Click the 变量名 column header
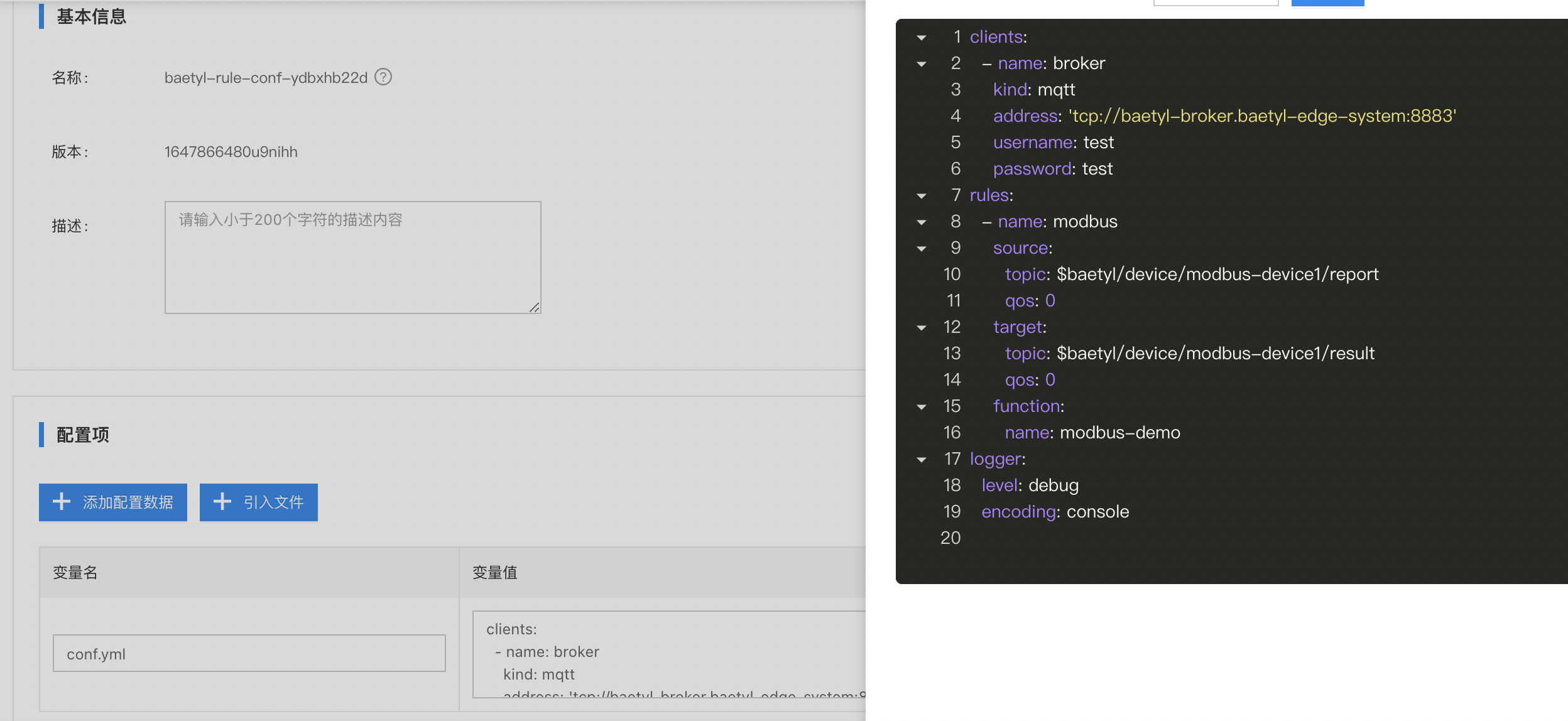 pyautogui.click(x=75, y=573)
